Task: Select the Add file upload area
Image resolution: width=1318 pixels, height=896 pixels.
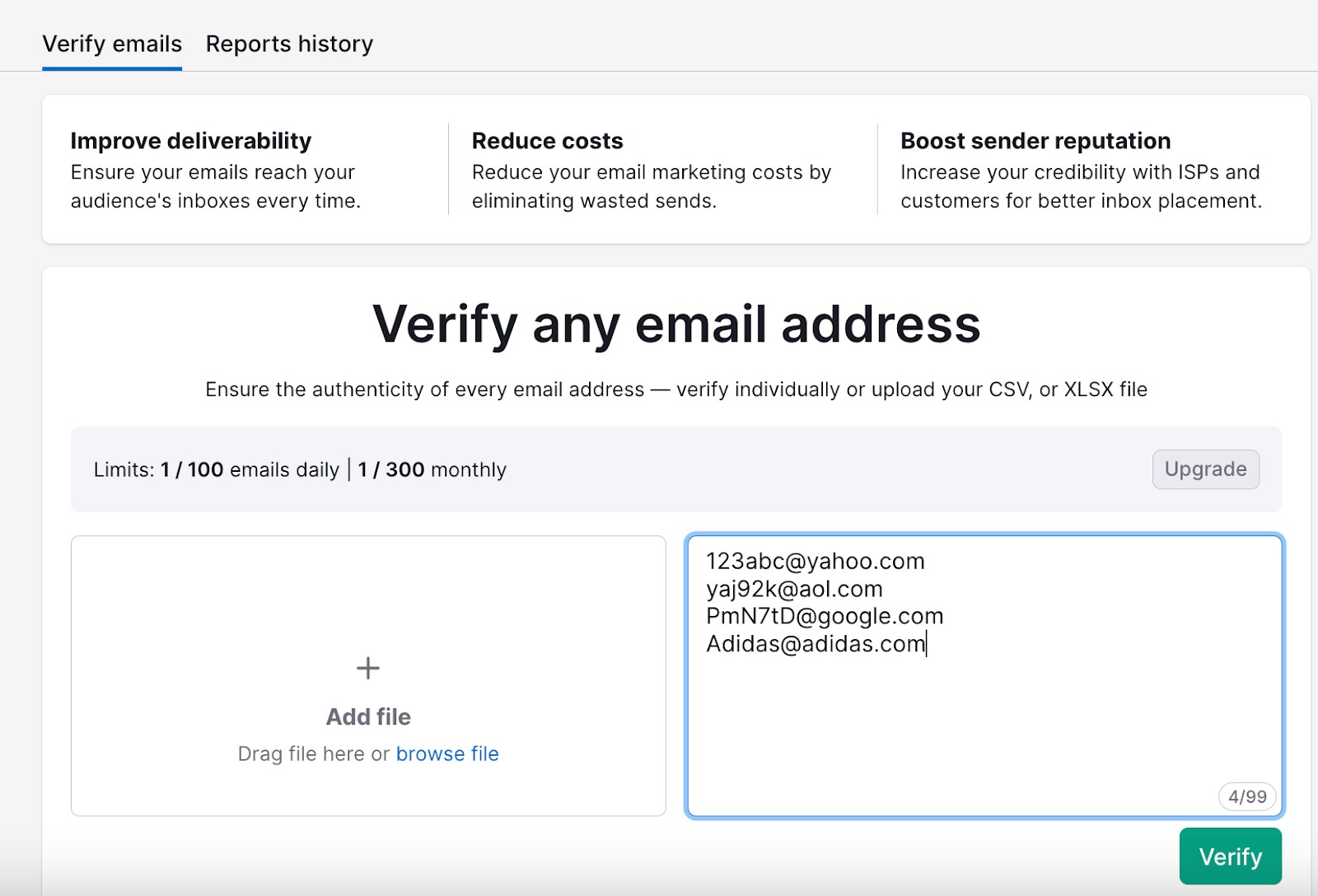Action: pos(367,675)
